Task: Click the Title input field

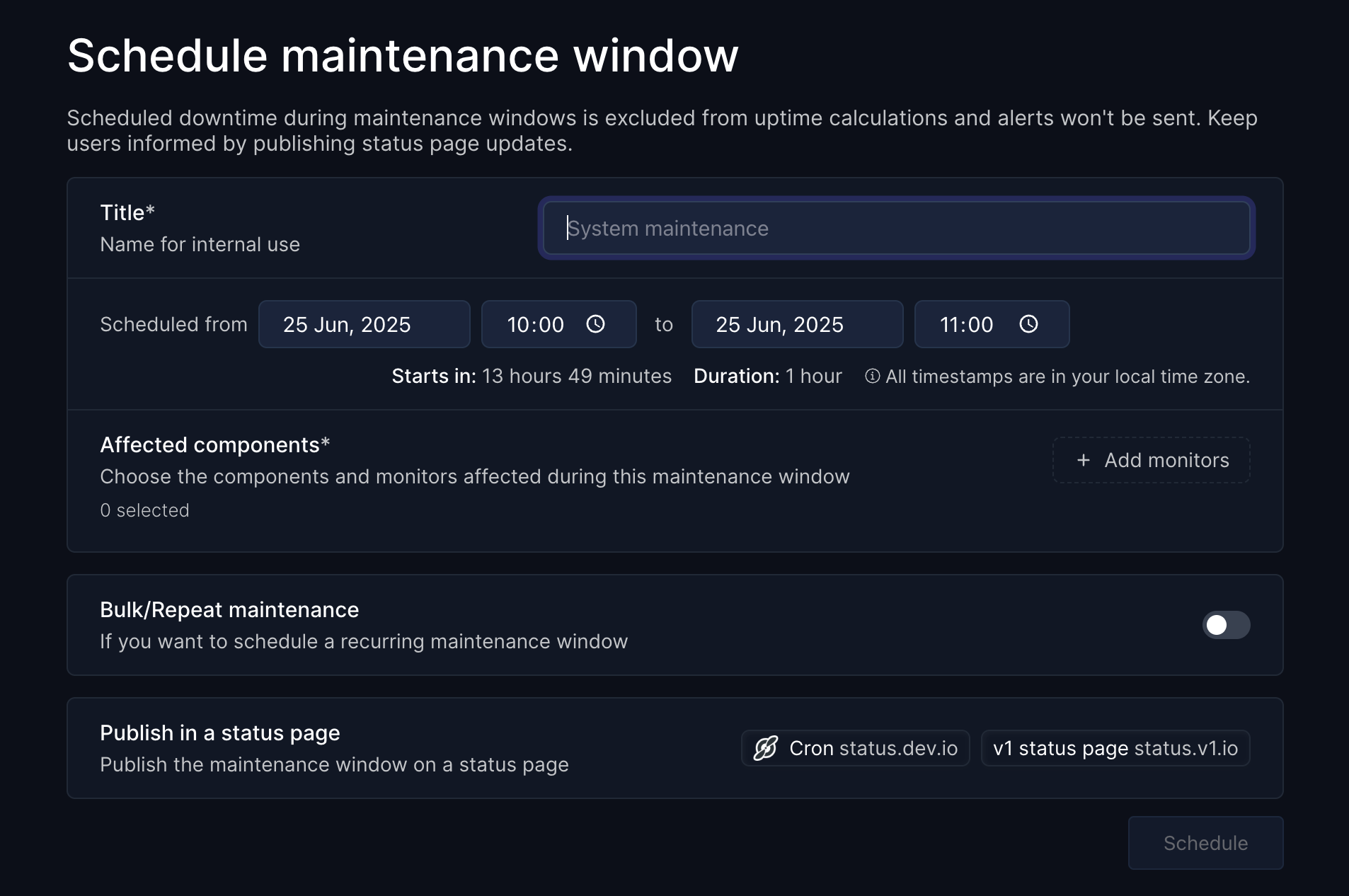Action: 896,228
